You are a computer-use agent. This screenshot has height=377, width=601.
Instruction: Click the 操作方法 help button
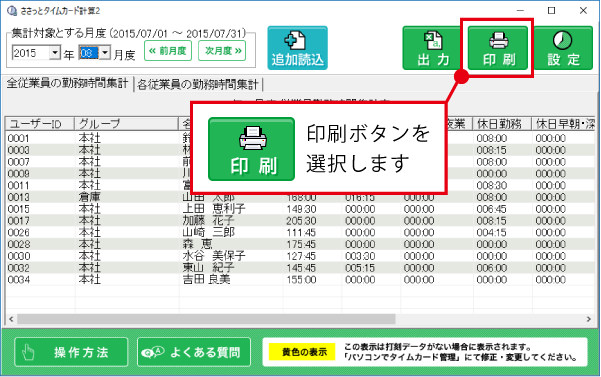[71, 352]
